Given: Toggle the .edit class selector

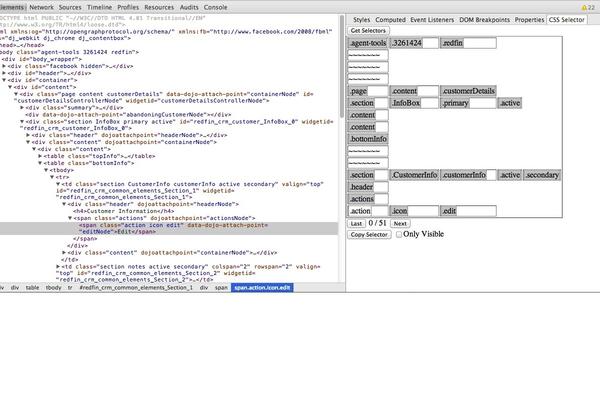Looking at the screenshot, I should click(449, 211).
